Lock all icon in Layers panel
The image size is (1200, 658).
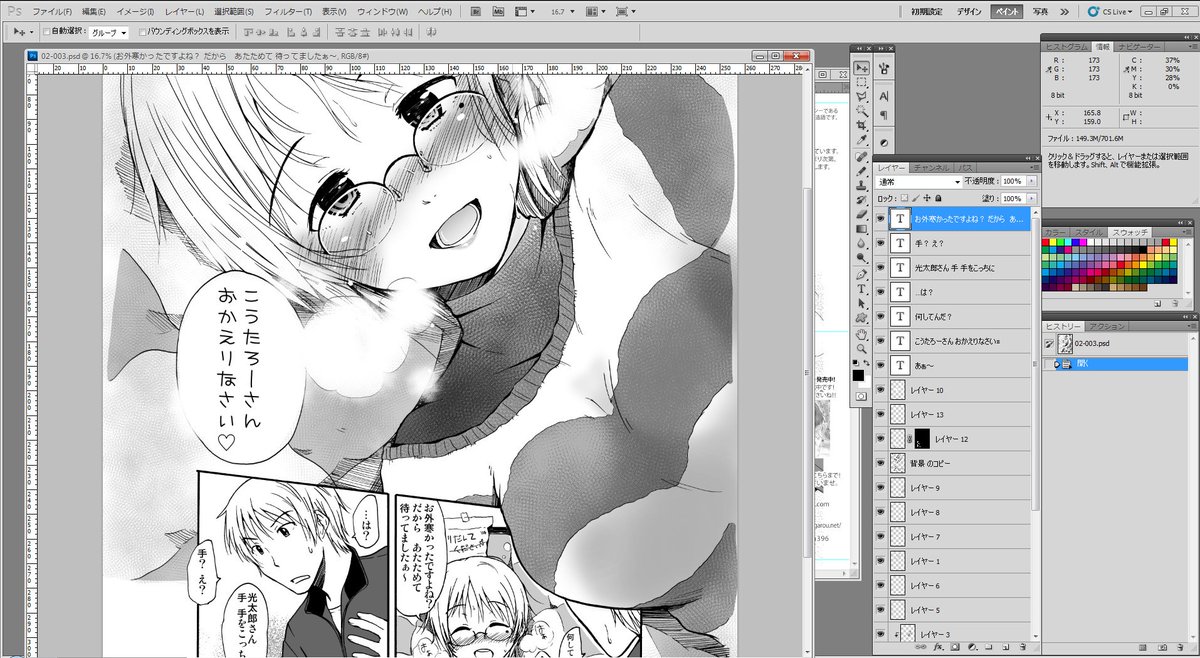coord(938,198)
